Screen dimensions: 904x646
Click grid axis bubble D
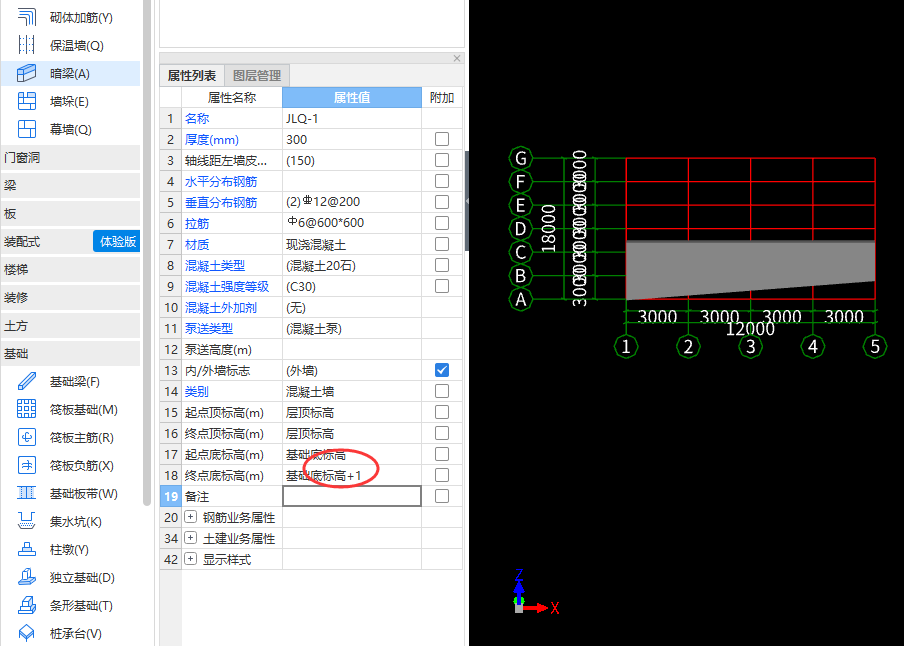521,228
